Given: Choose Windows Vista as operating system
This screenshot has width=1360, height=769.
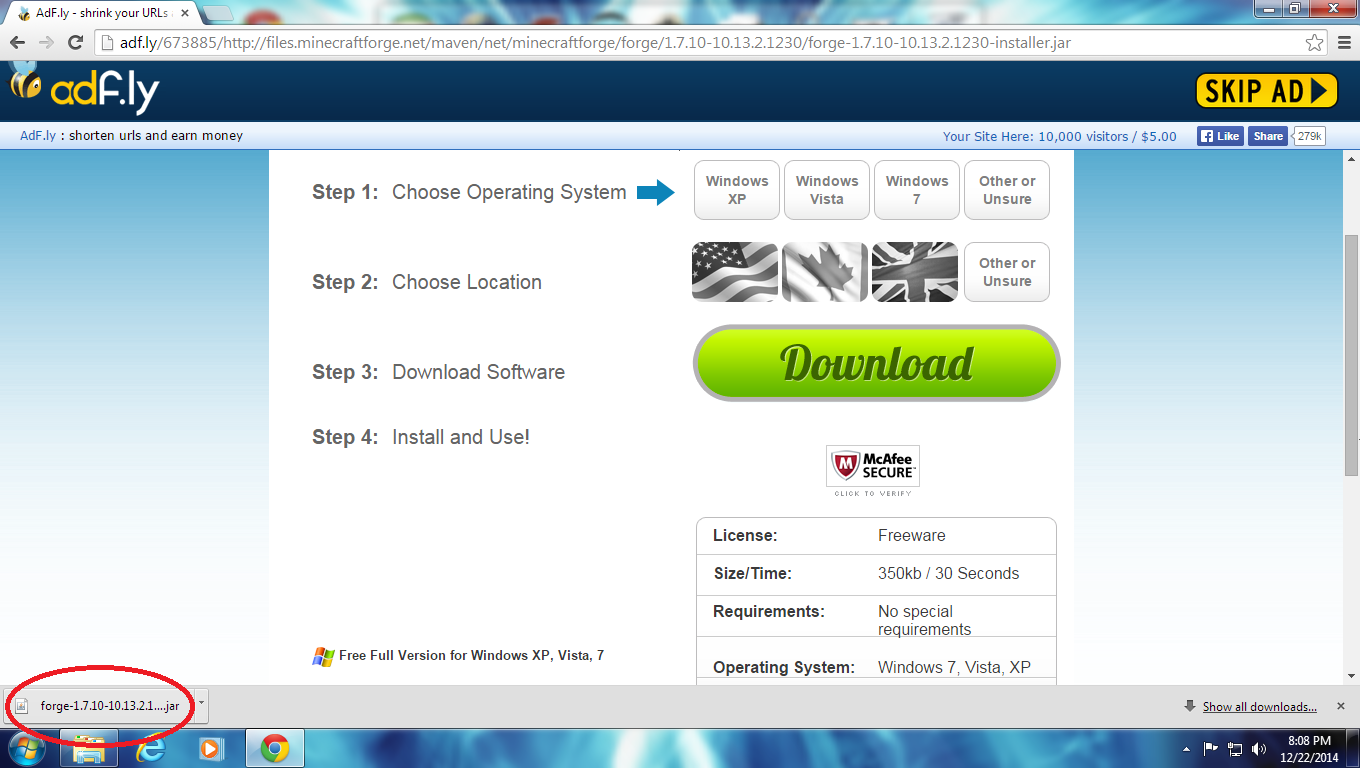Looking at the screenshot, I should (x=827, y=190).
